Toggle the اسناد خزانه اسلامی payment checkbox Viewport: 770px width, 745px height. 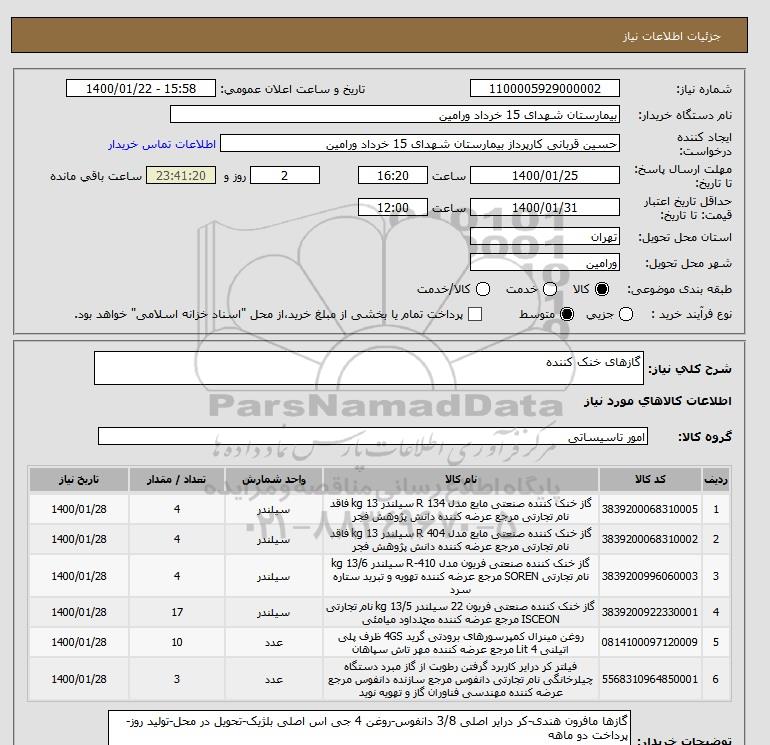click(x=475, y=314)
